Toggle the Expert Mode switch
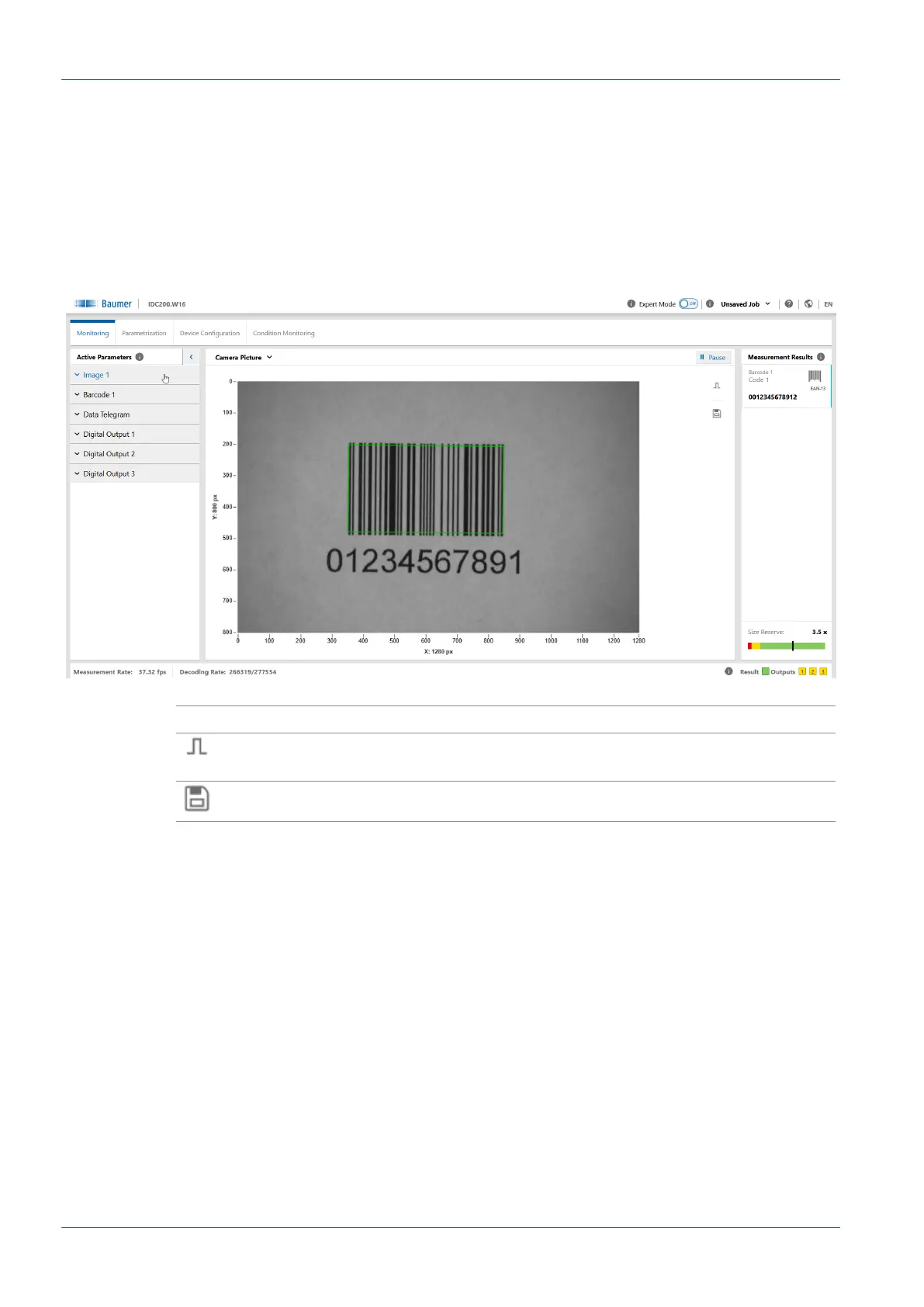Viewport: 924px width, 1307px height. point(688,304)
